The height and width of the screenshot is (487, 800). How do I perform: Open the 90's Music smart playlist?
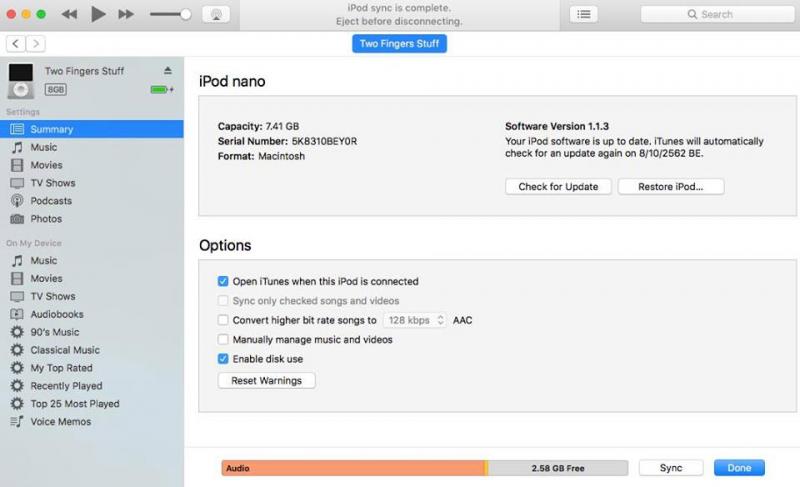pyautogui.click(x=92, y=332)
